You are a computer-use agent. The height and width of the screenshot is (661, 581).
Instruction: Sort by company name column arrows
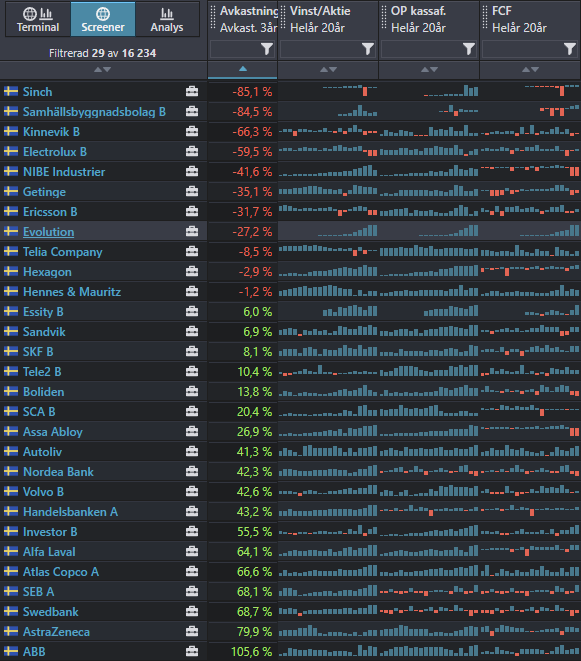[x=102, y=70]
